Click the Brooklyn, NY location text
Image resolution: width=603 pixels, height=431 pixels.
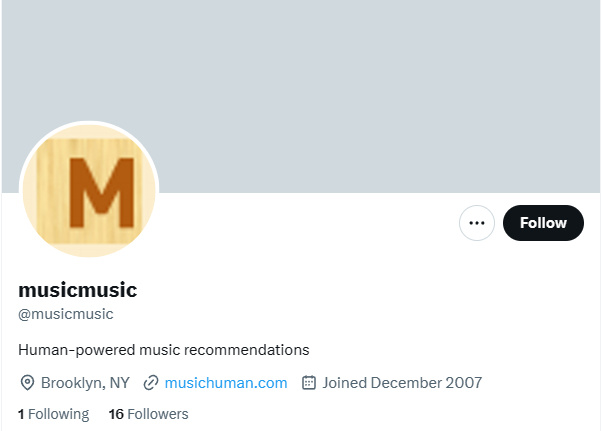85,382
